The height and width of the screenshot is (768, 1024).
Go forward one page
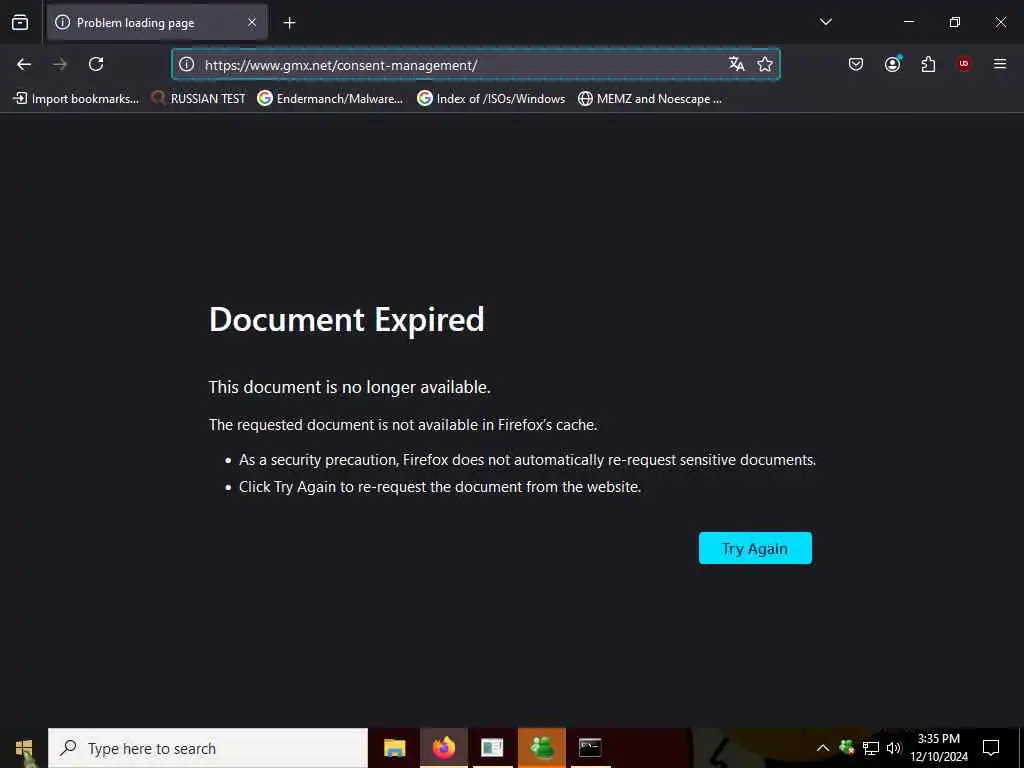[x=60, y=64]
